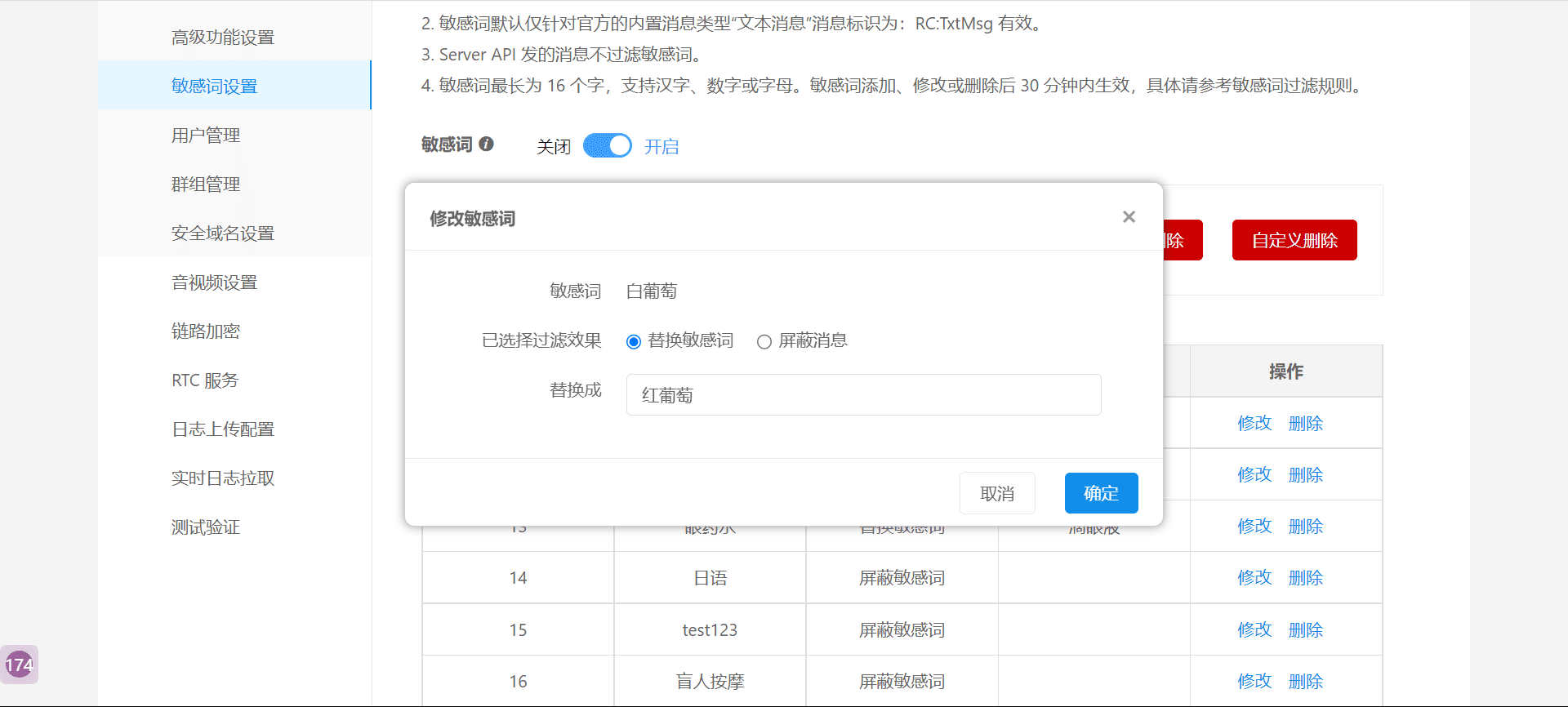Viewport: 1568px width, 707px height.
Task: Click the row number 16 cell
Action: tap(518, 681)
